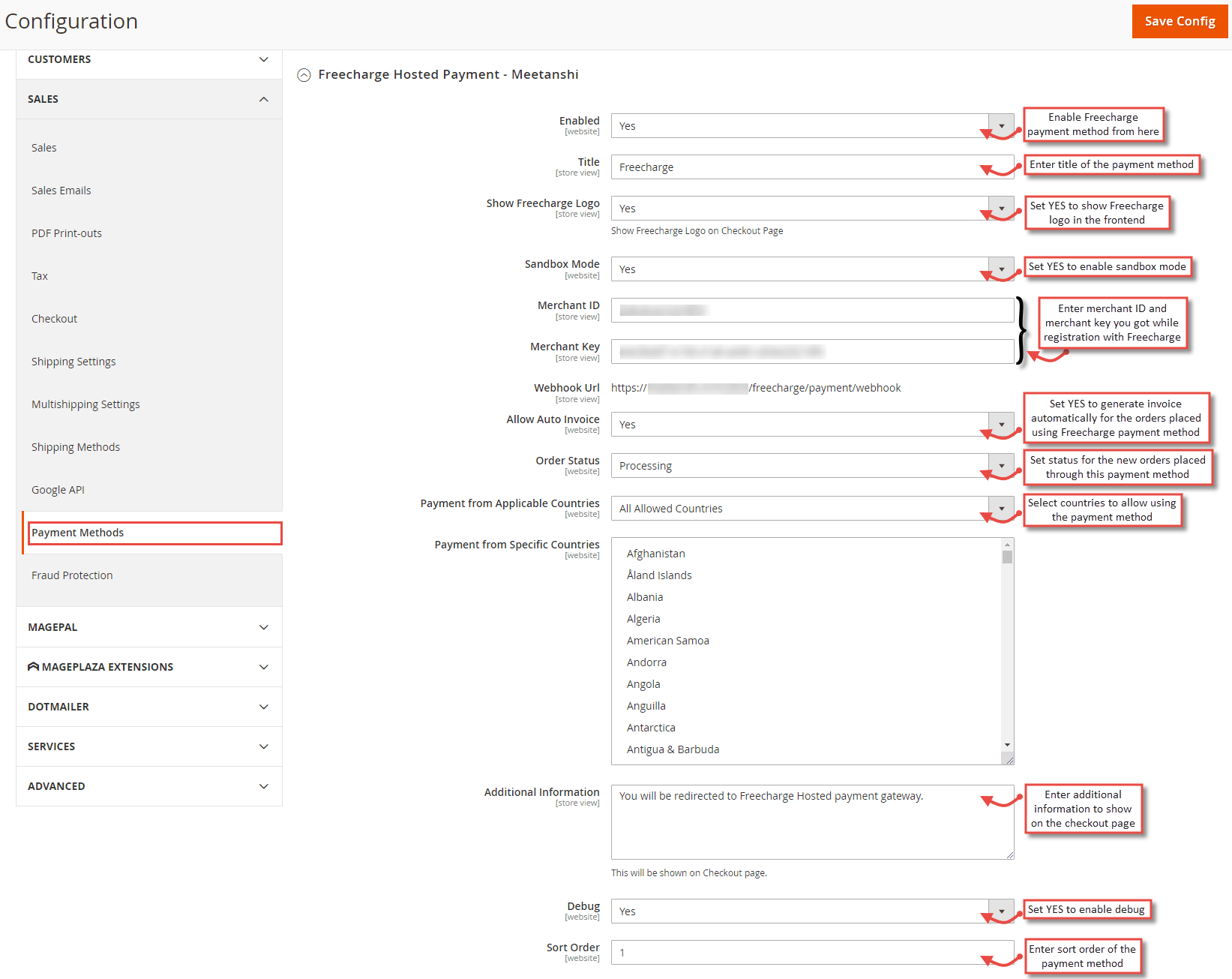Expand the Advanced section
This screenshot has width=1232, height=979.
(149, 786)
